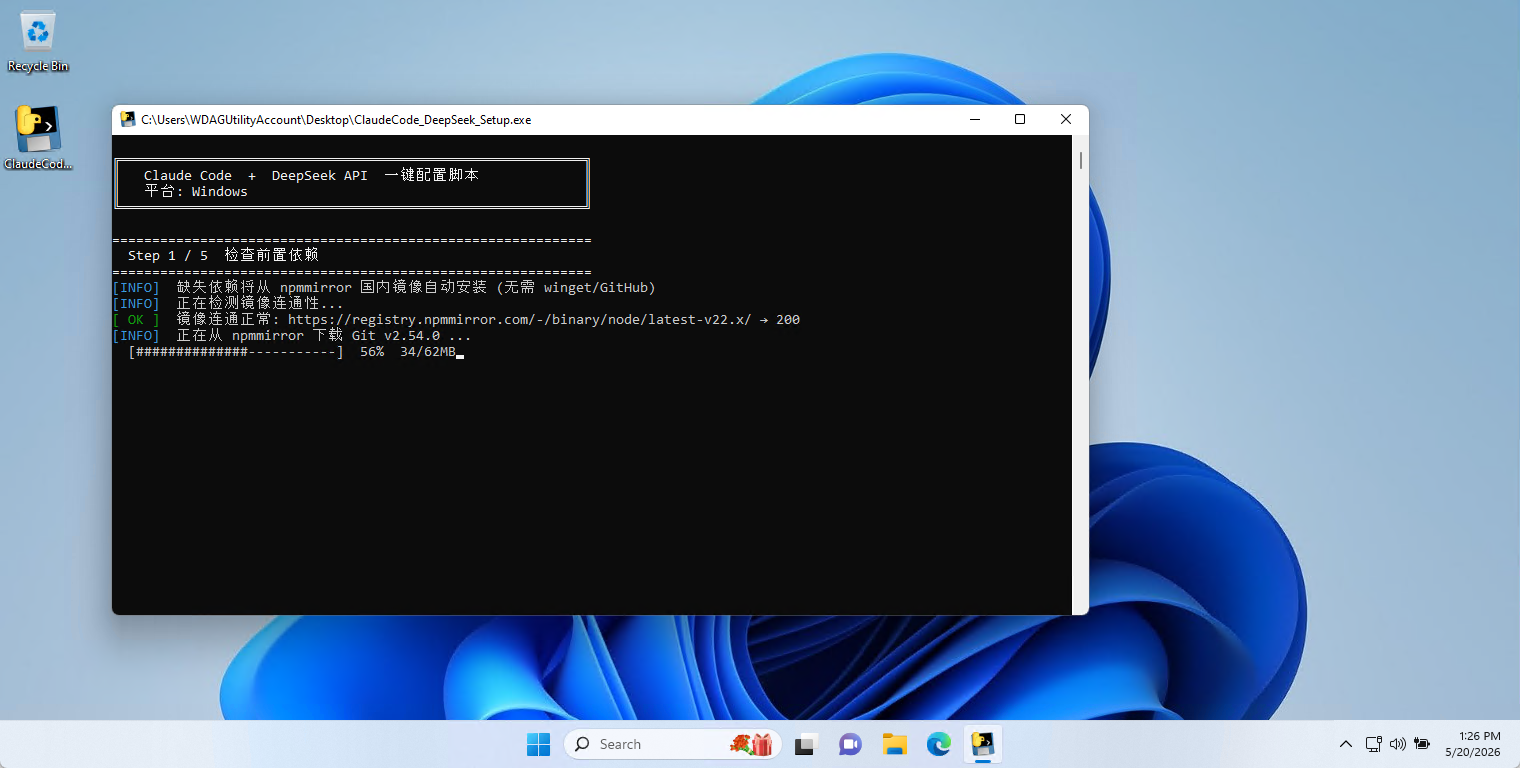Viewport: 1520px width, 768px height.
Task: Click the "下载 Git v2.54.0" line
Action: pyautogui.click(x=323, y=336)
